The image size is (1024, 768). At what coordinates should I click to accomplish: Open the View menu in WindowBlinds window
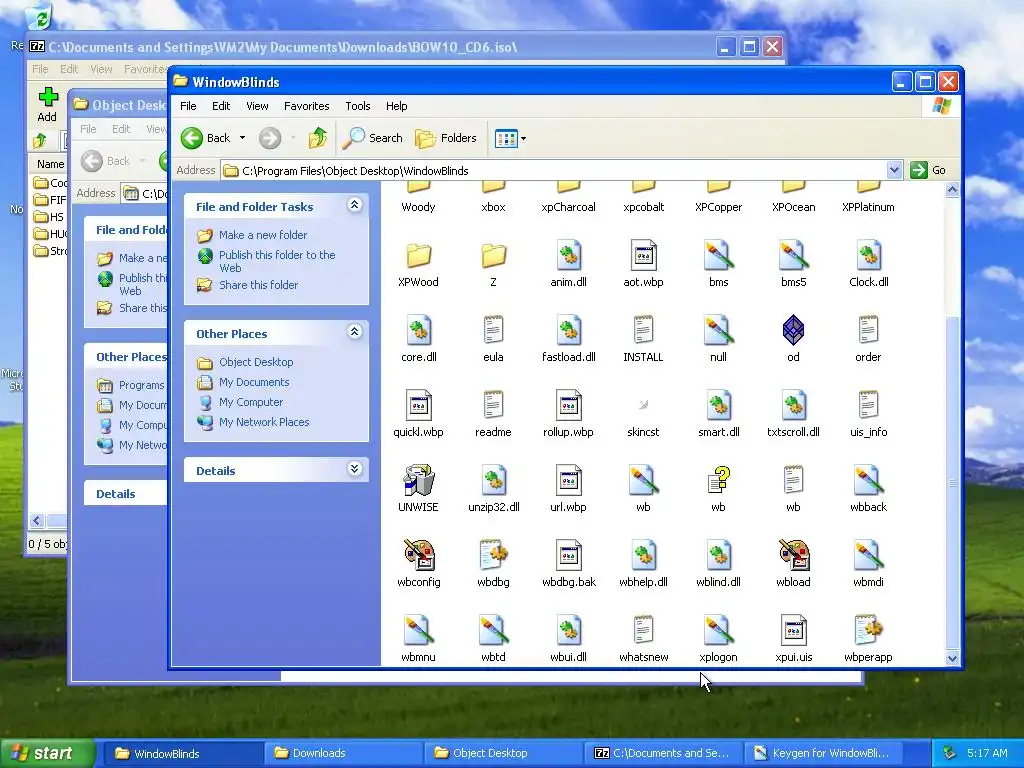257,106
